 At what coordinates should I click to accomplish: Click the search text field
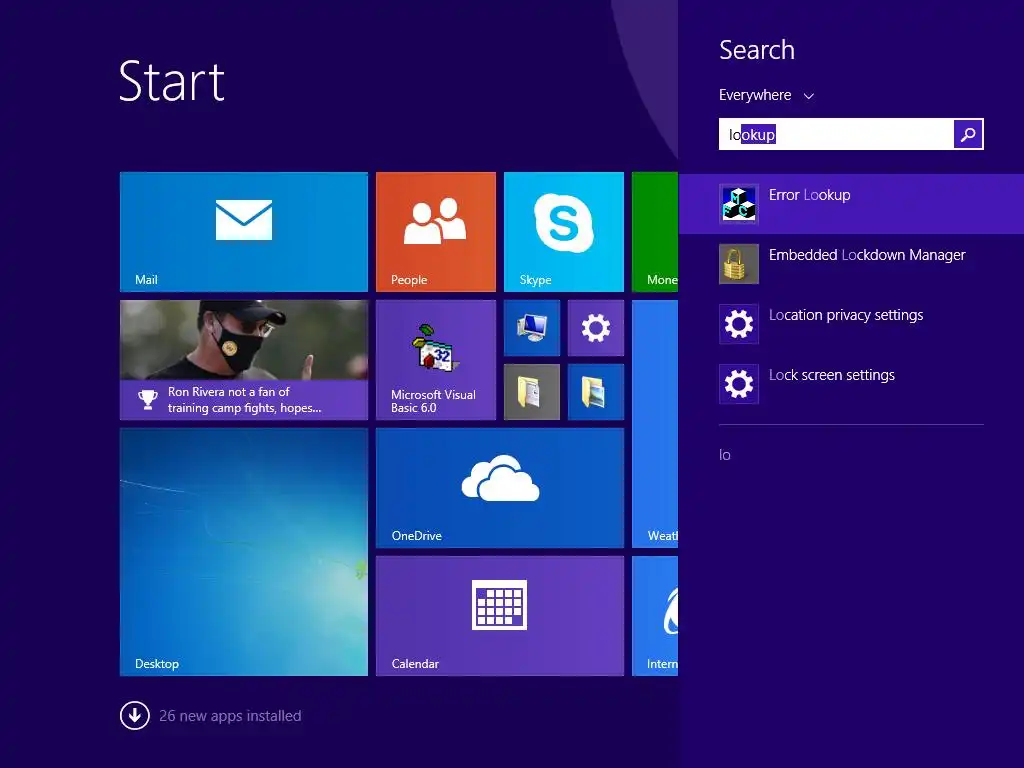point(836,135)
